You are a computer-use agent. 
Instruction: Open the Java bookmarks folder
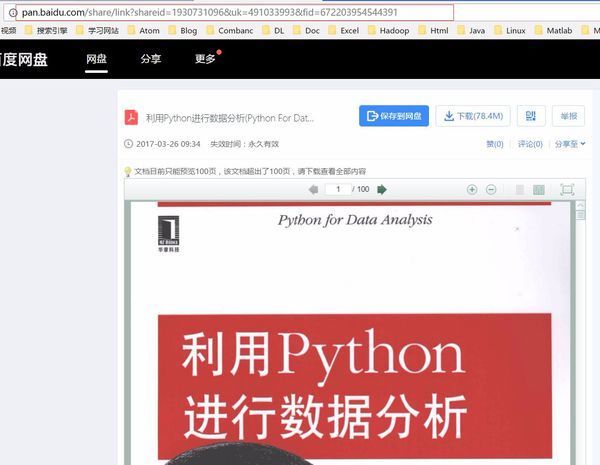pos(471,31)
